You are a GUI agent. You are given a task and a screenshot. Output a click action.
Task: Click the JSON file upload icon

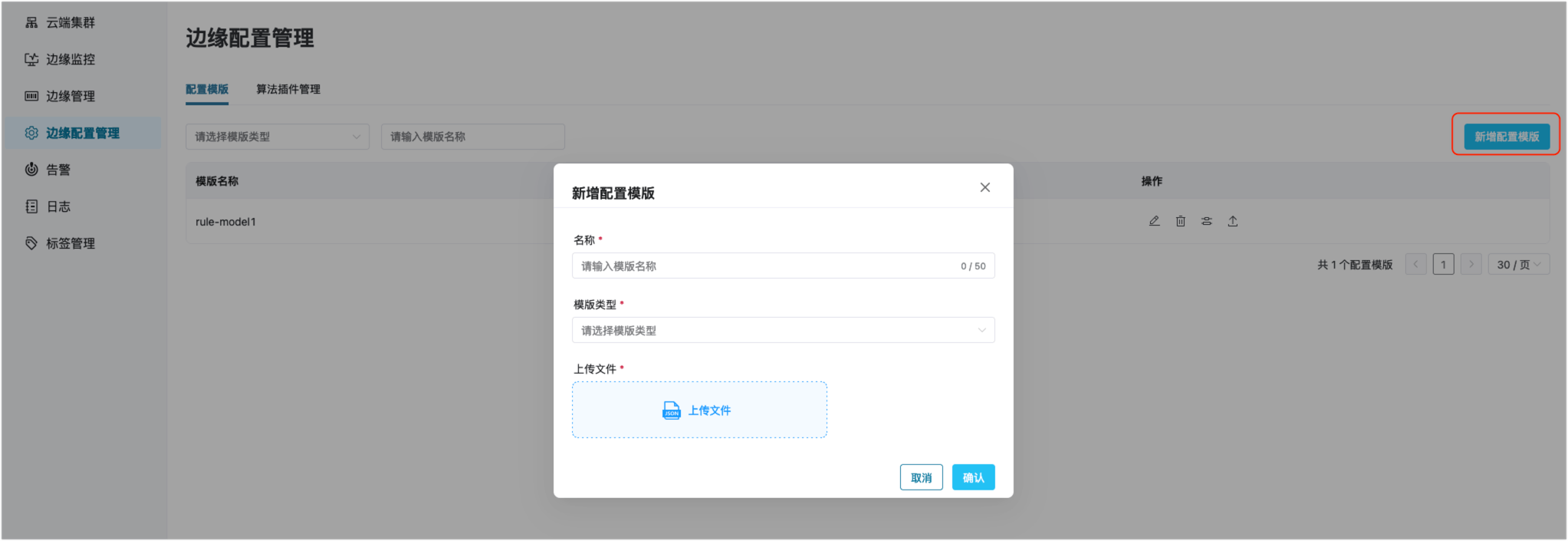click(x=671, y=411)
